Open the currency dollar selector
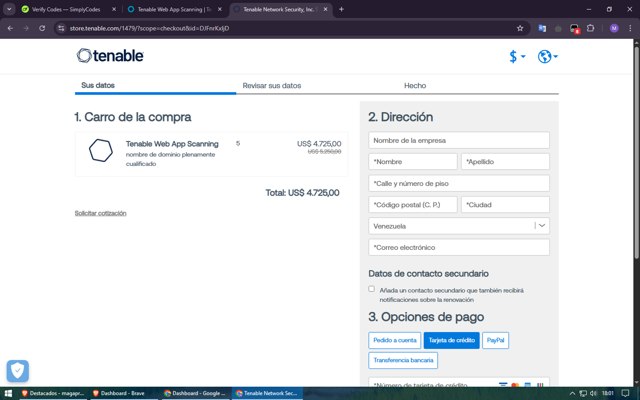Image resolution: width=640 pixels, height=400 pixels. (x=517, y=56)
